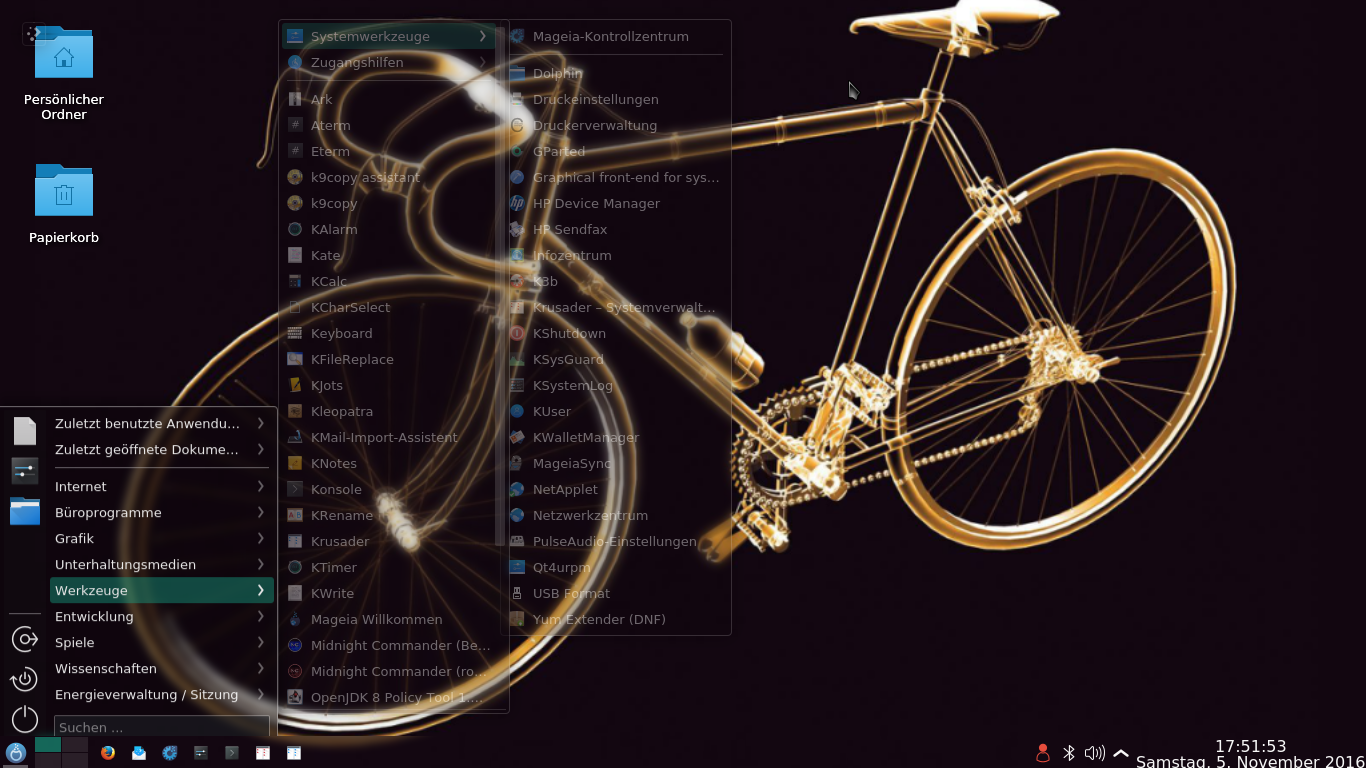
Task: Open the Persönlicher Ordner desktop folder icon
Action: 64,53
